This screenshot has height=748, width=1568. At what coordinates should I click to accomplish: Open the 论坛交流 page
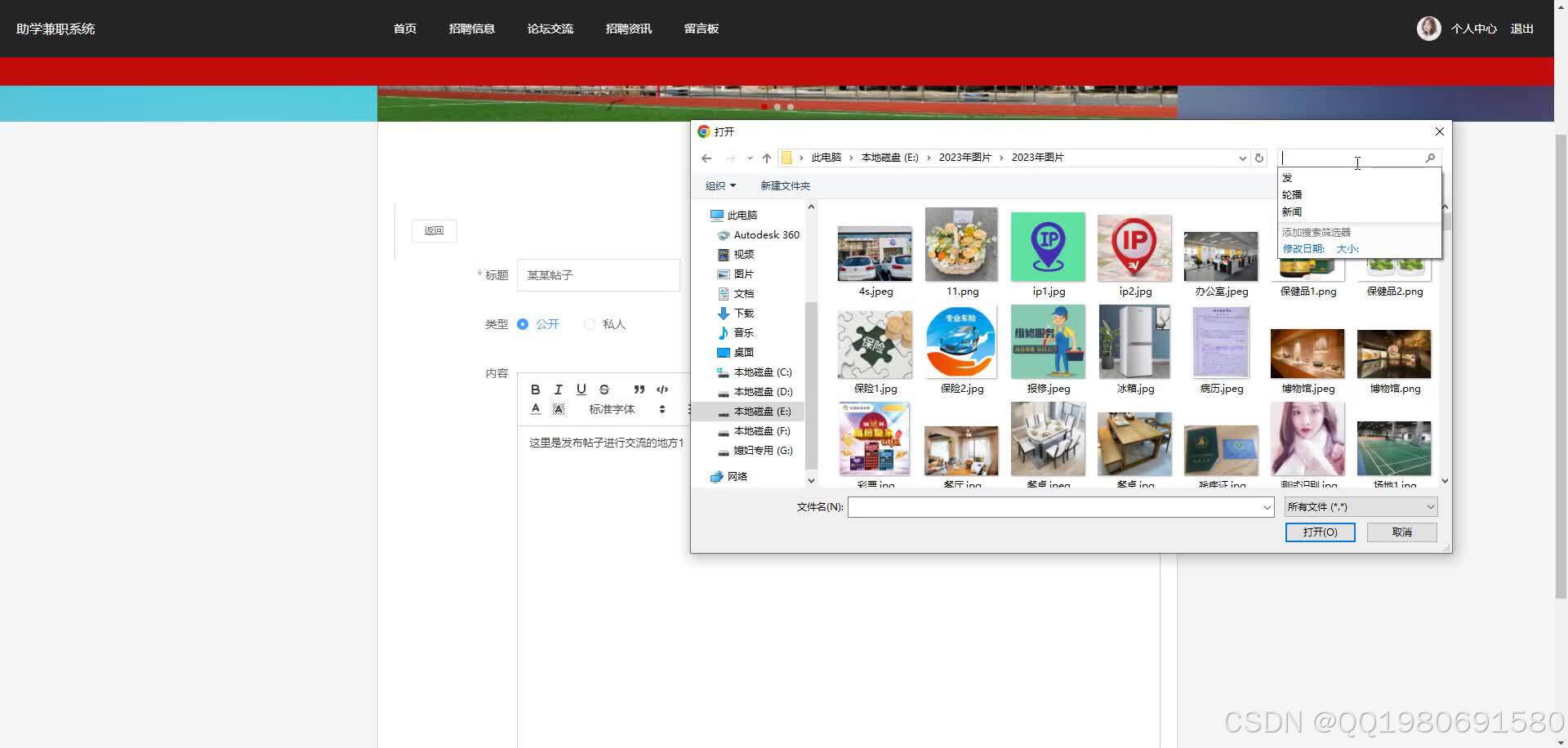point(550,28)
